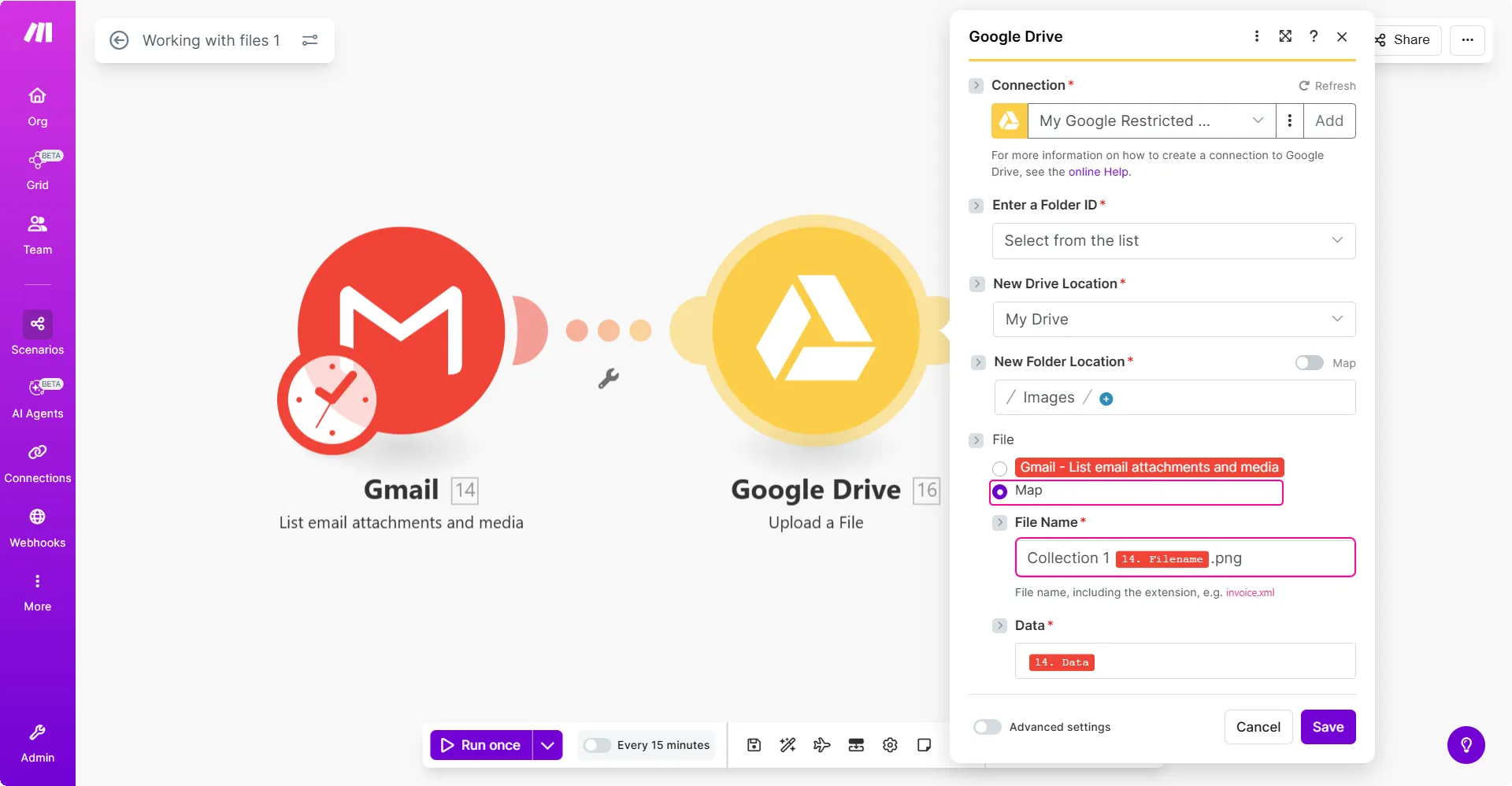Open the Connection dropdown
The width and height of the screenshot is (1512, 786).
pyautogui.click(x=1151, y=120)
